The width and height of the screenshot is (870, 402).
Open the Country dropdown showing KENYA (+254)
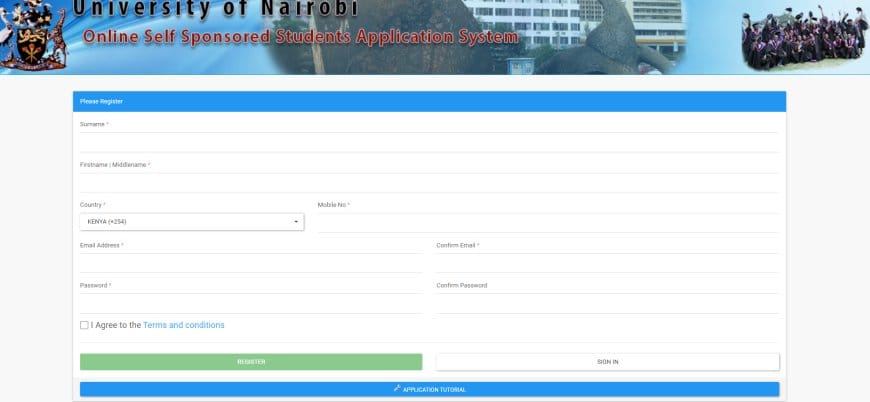tap(192, 222)
